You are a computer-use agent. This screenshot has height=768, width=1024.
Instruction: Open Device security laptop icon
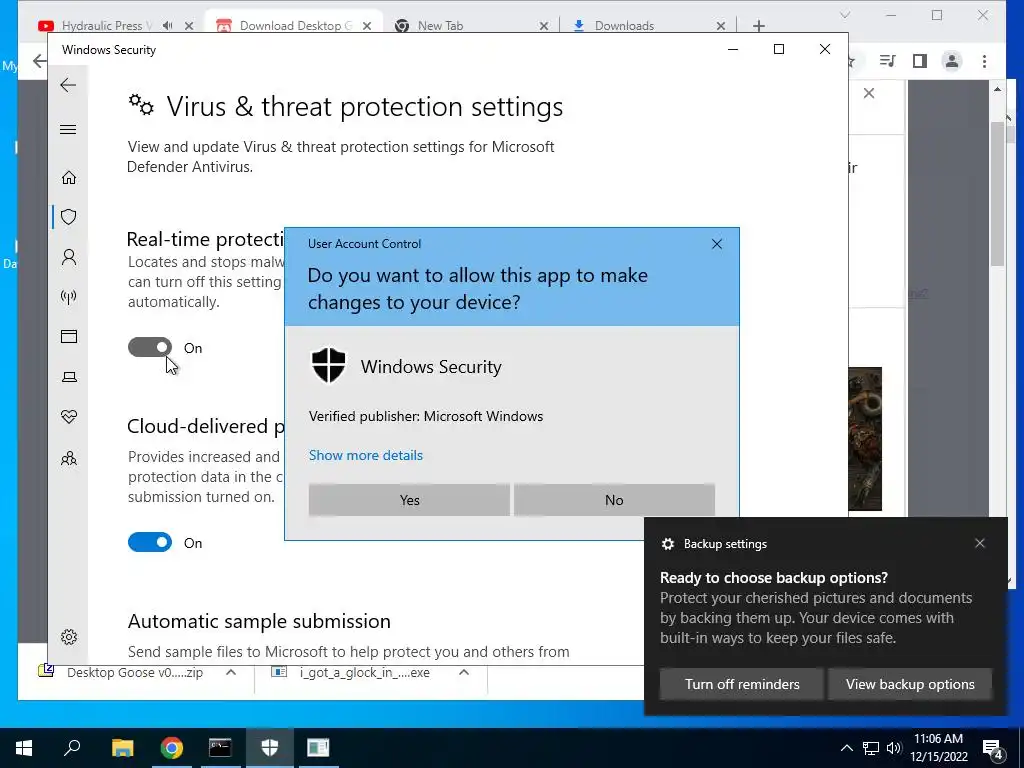(69, 377)
